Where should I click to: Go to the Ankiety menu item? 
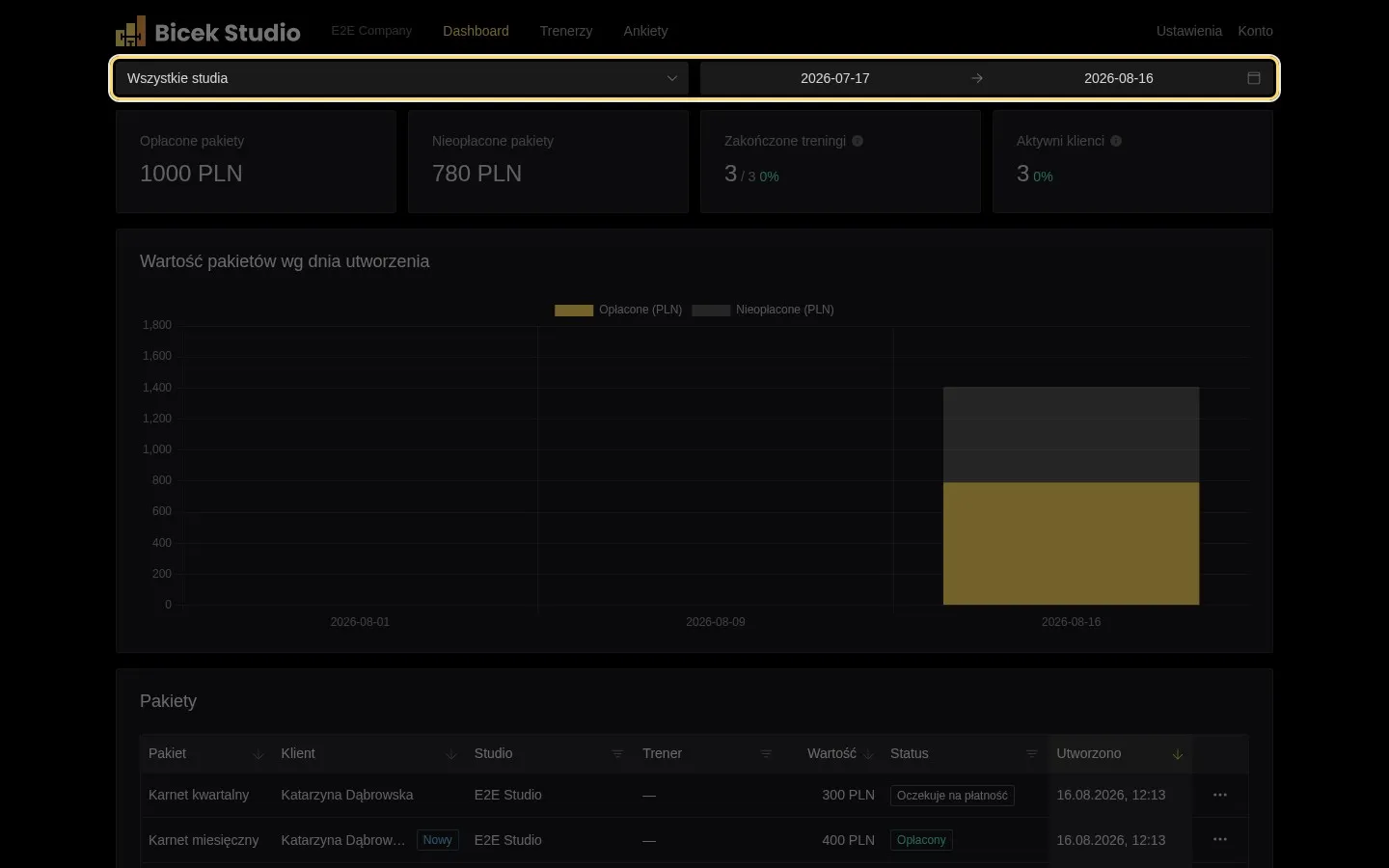tap(645, 31)
